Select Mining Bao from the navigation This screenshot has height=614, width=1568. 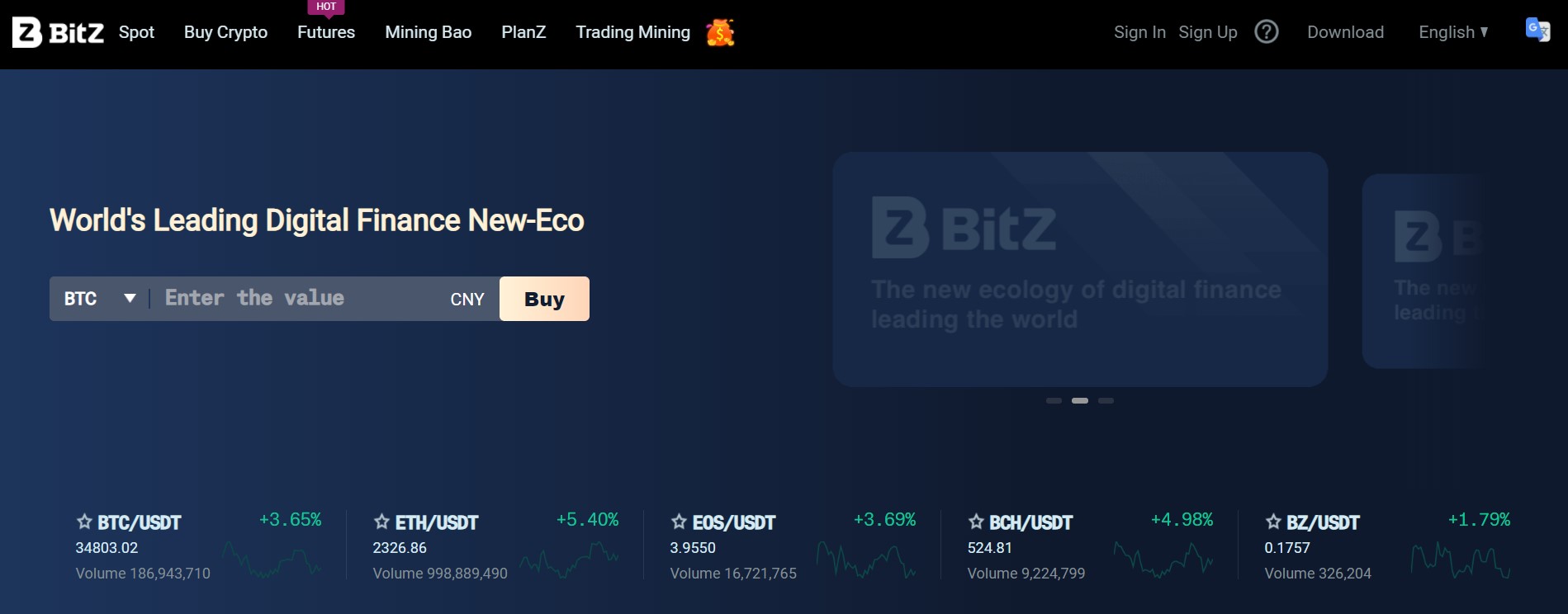(x=428, y=32)
